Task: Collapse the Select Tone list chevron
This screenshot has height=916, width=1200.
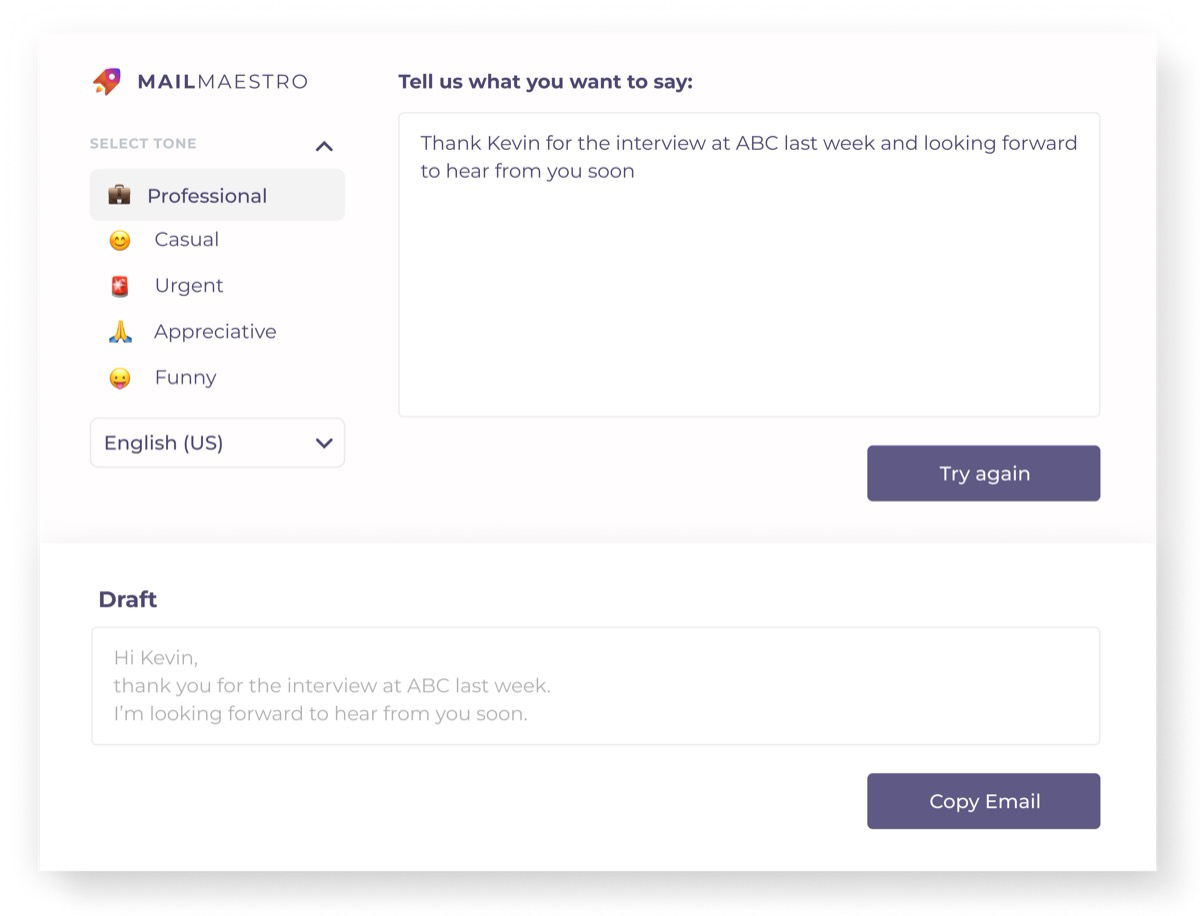Action: 324,146
